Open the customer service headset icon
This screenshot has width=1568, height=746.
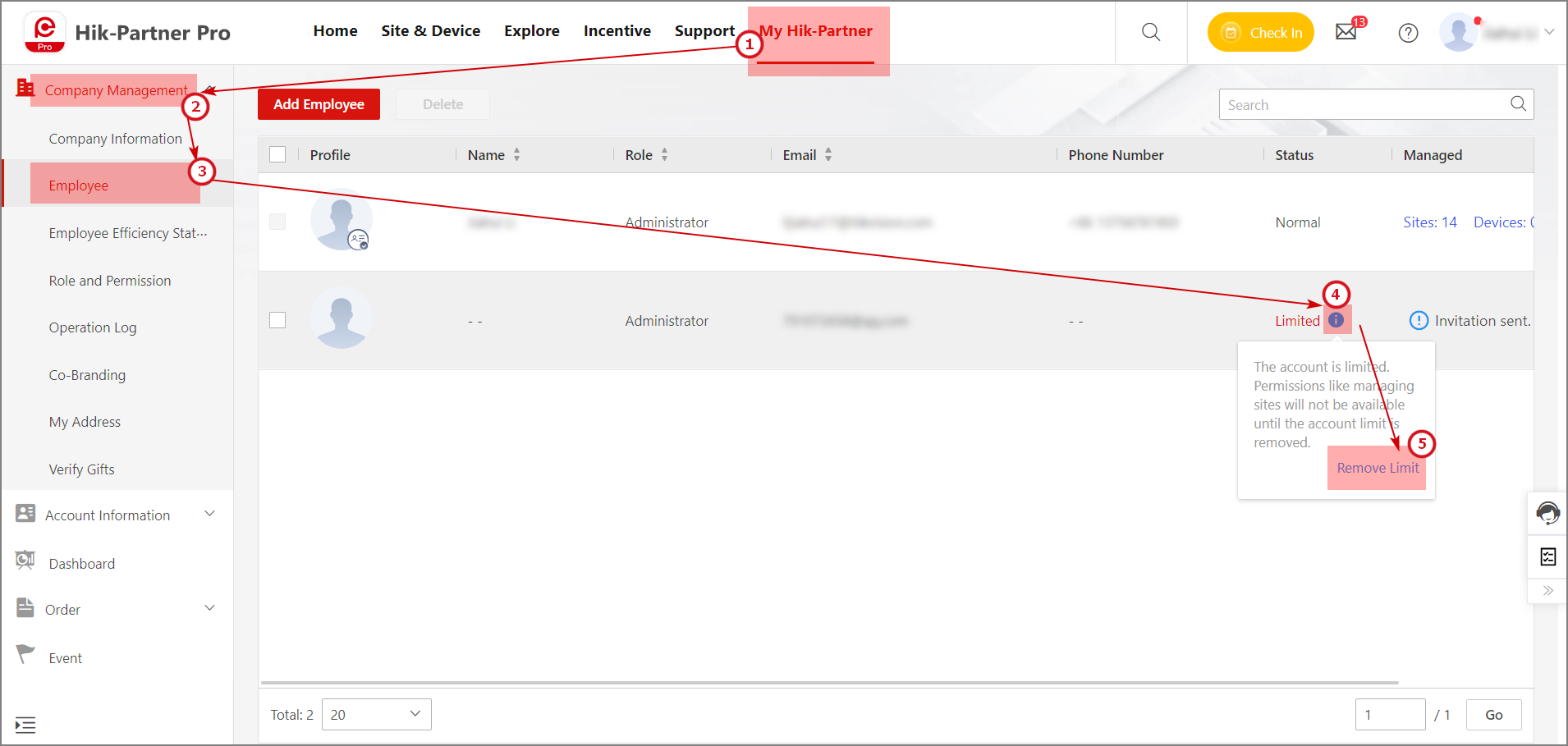pos(1547,513)
